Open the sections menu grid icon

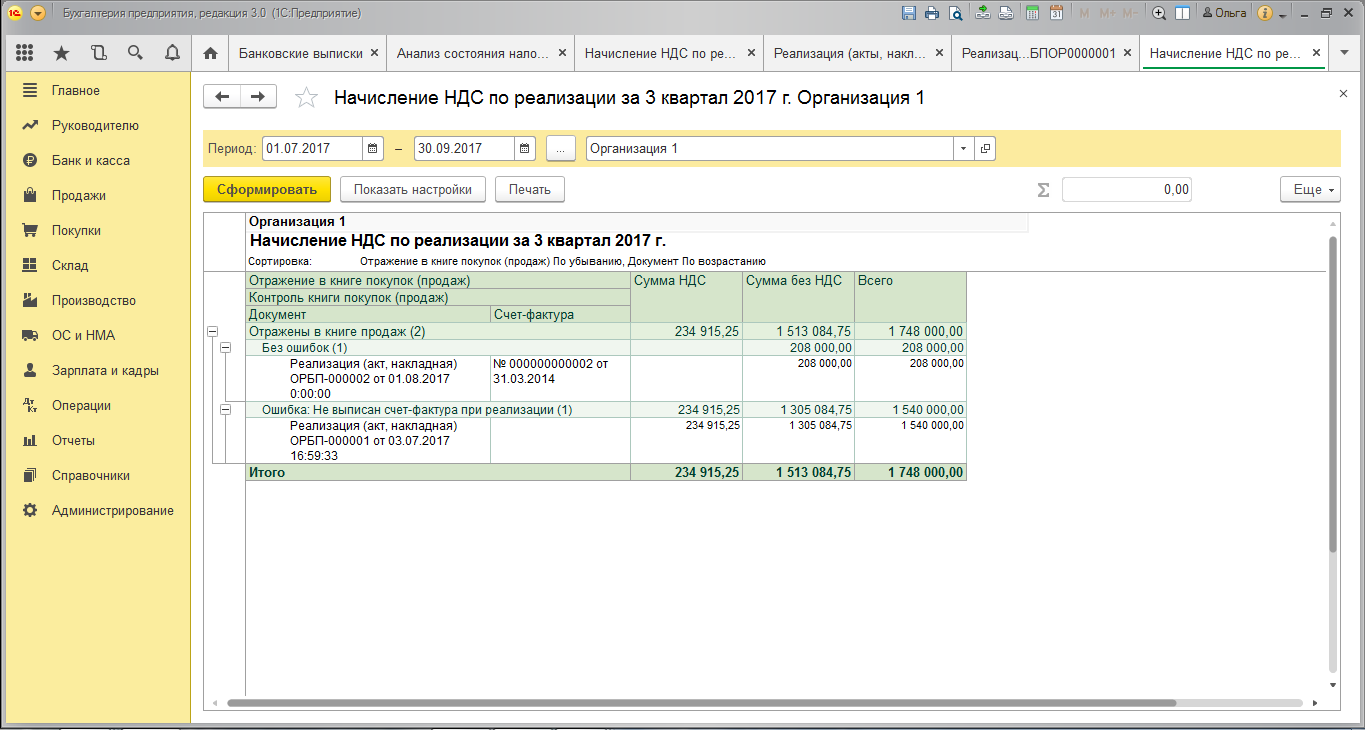point(25,53)
